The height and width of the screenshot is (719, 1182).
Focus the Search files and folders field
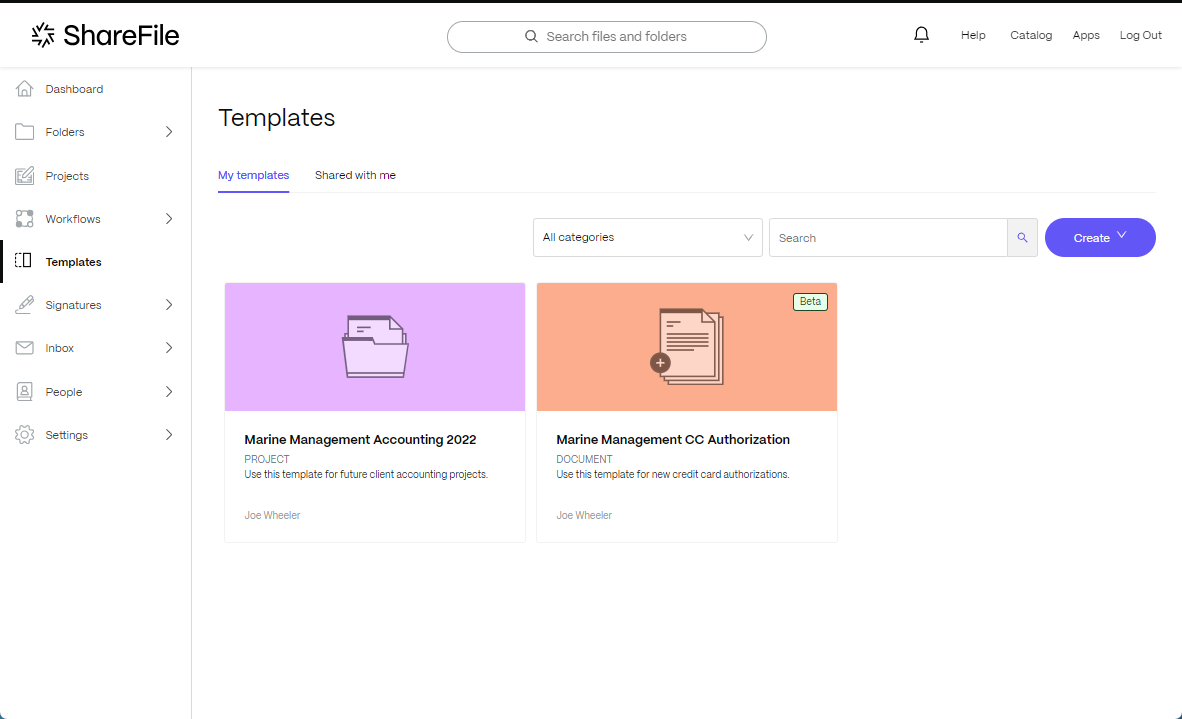coord(607,37)
